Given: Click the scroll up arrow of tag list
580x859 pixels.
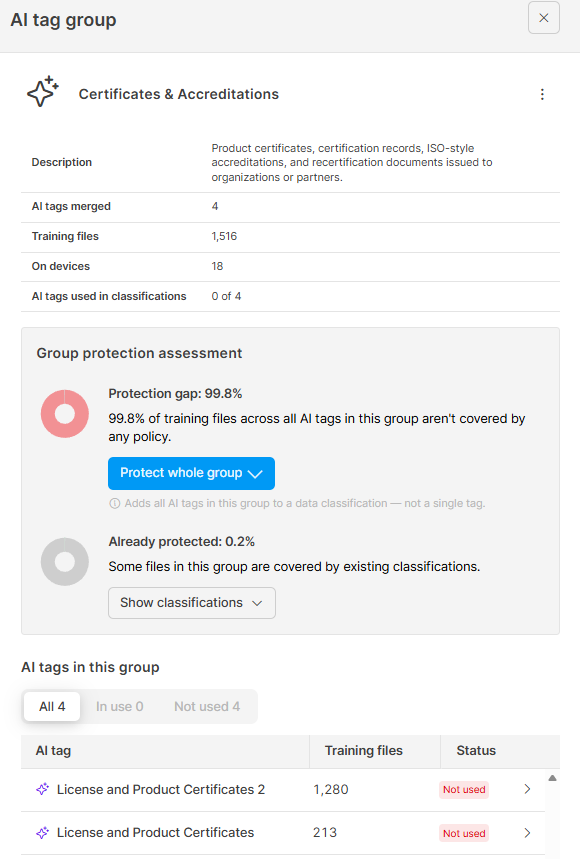Looking at the screenshot, I should [x=553, y=778].
